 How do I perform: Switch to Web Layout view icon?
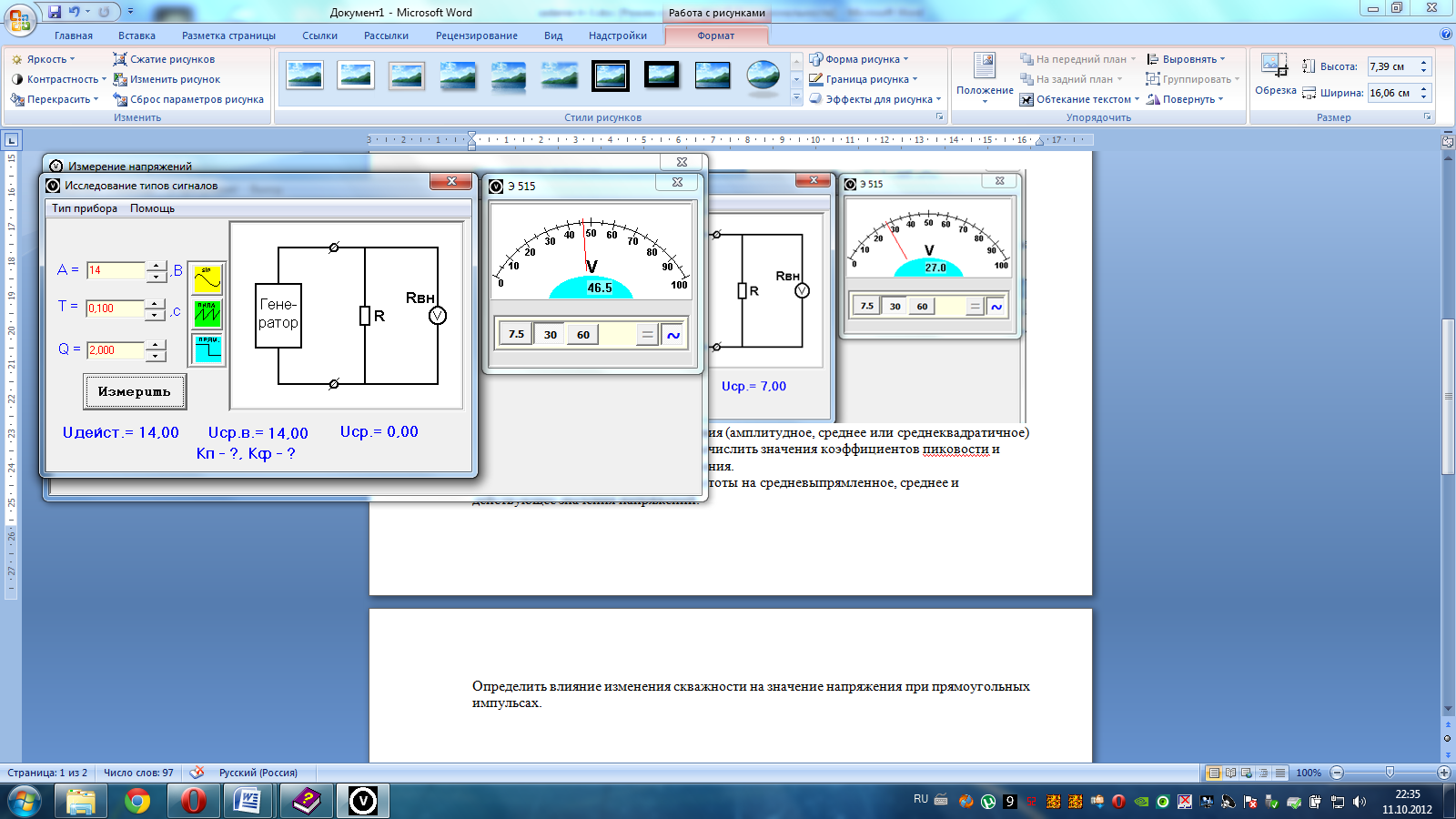(1247, 773)
